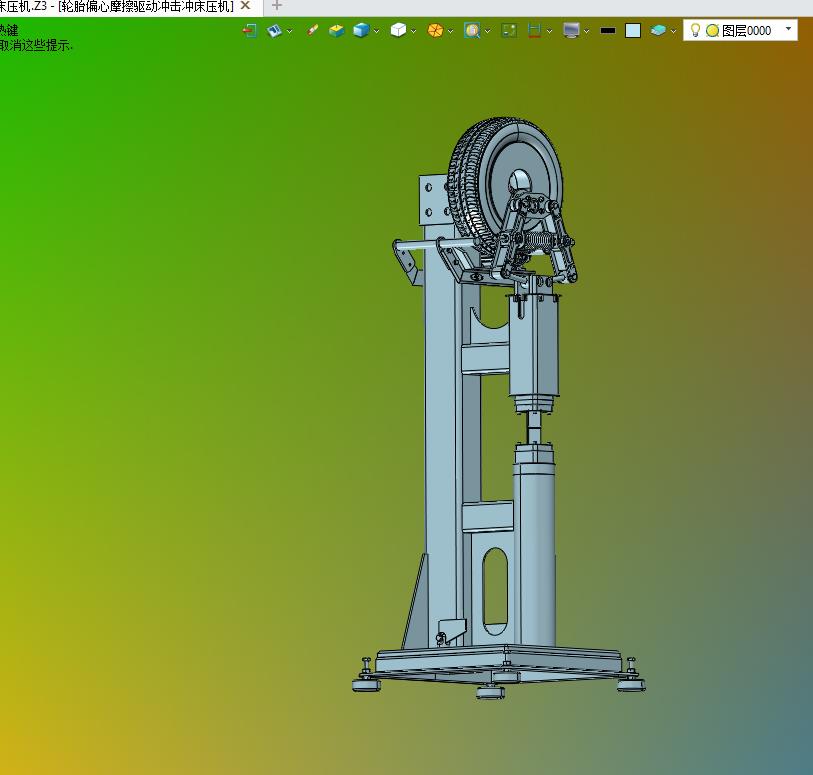Screen dimensions: 813x775
Task: Click the green square fit-extents icon
Action: (509, 31)
